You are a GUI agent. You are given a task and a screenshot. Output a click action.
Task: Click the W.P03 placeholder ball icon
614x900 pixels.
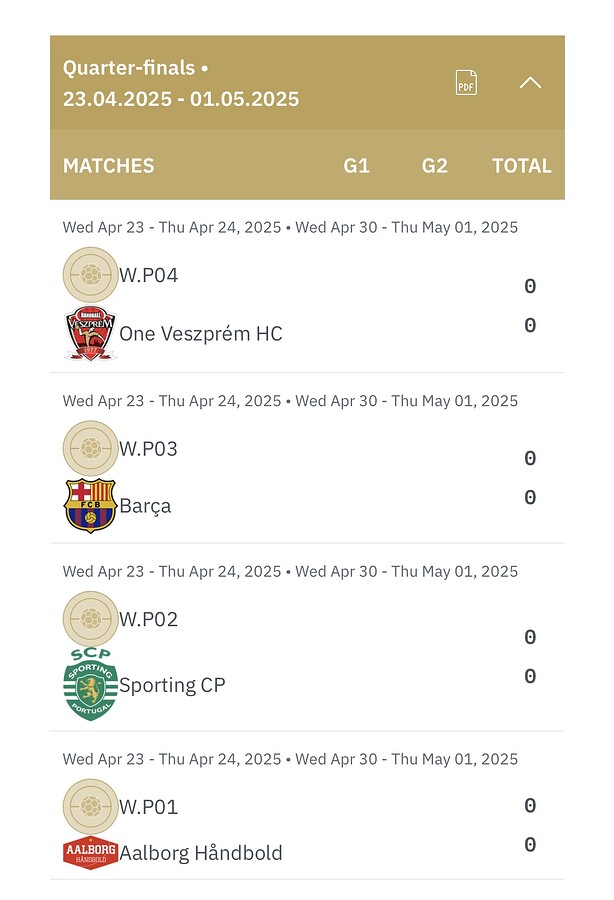[x=90, y=448]
